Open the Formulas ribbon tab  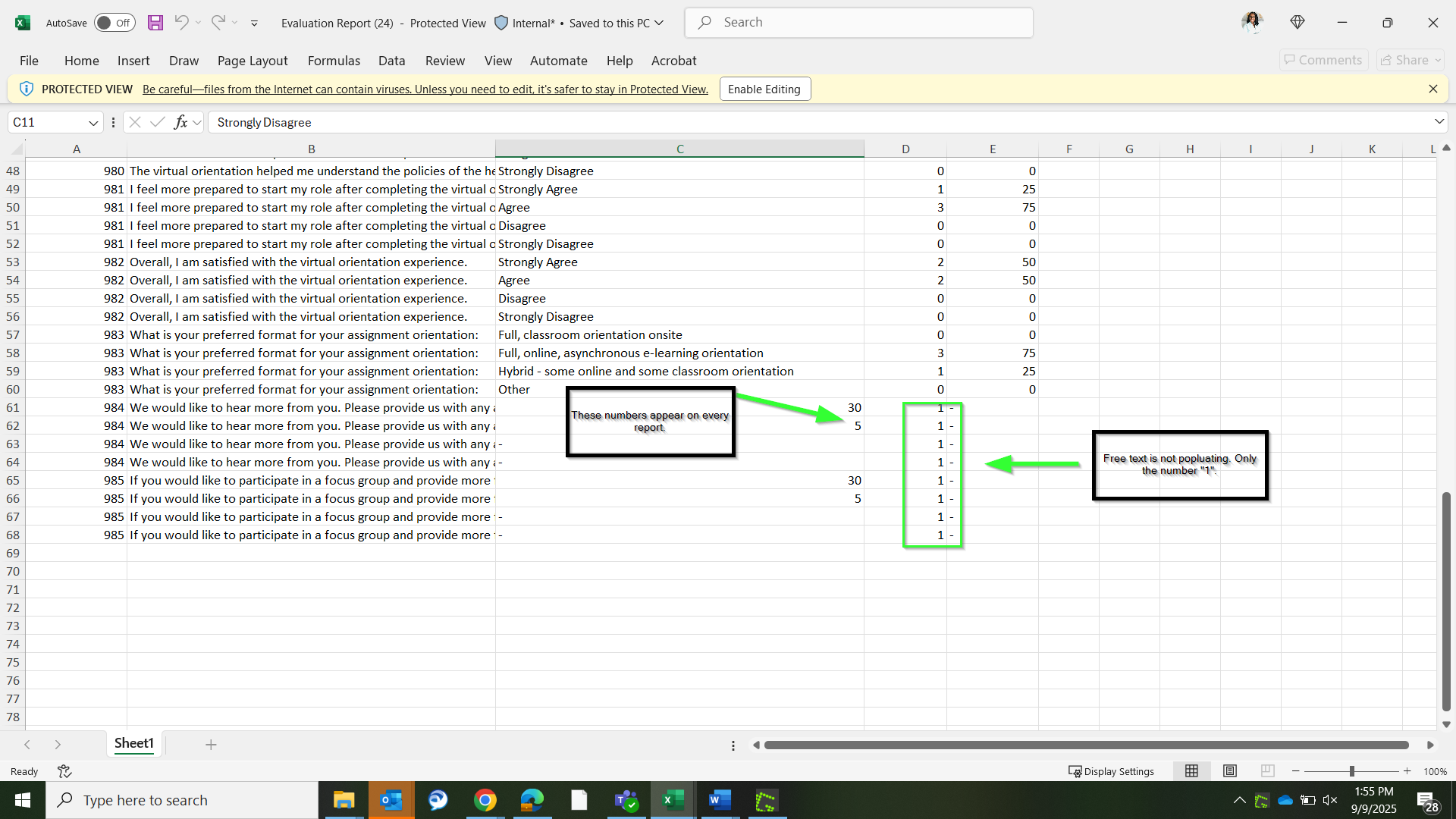coord(334,61)
